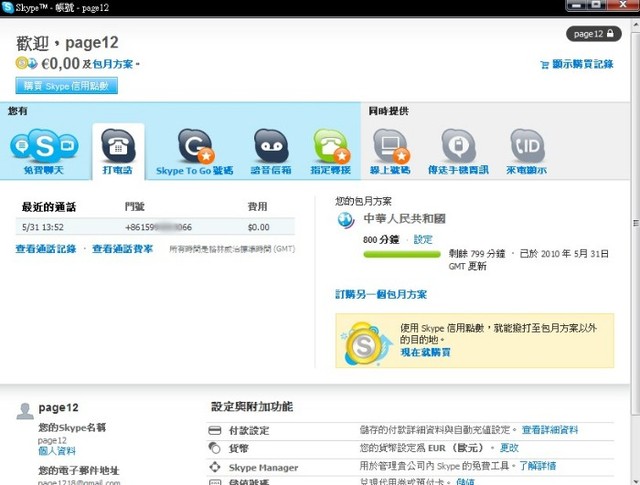Open the caller ID (來電顯示) icon
This screenshot has height=485, width=640.
click(527, 146)
